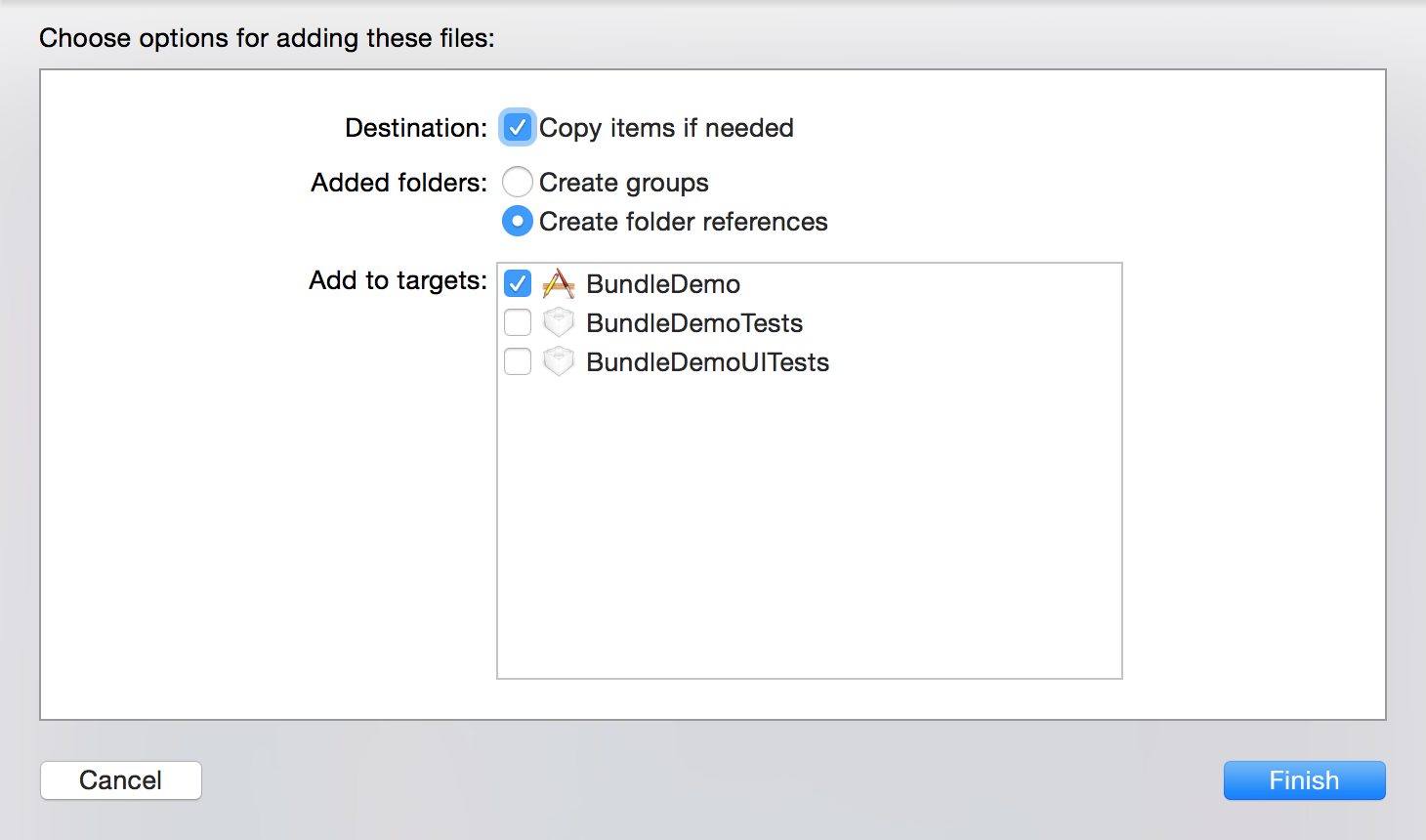Click the Finish button
The width and height of the screenshot is (1426, 840).
(1305, 780)
